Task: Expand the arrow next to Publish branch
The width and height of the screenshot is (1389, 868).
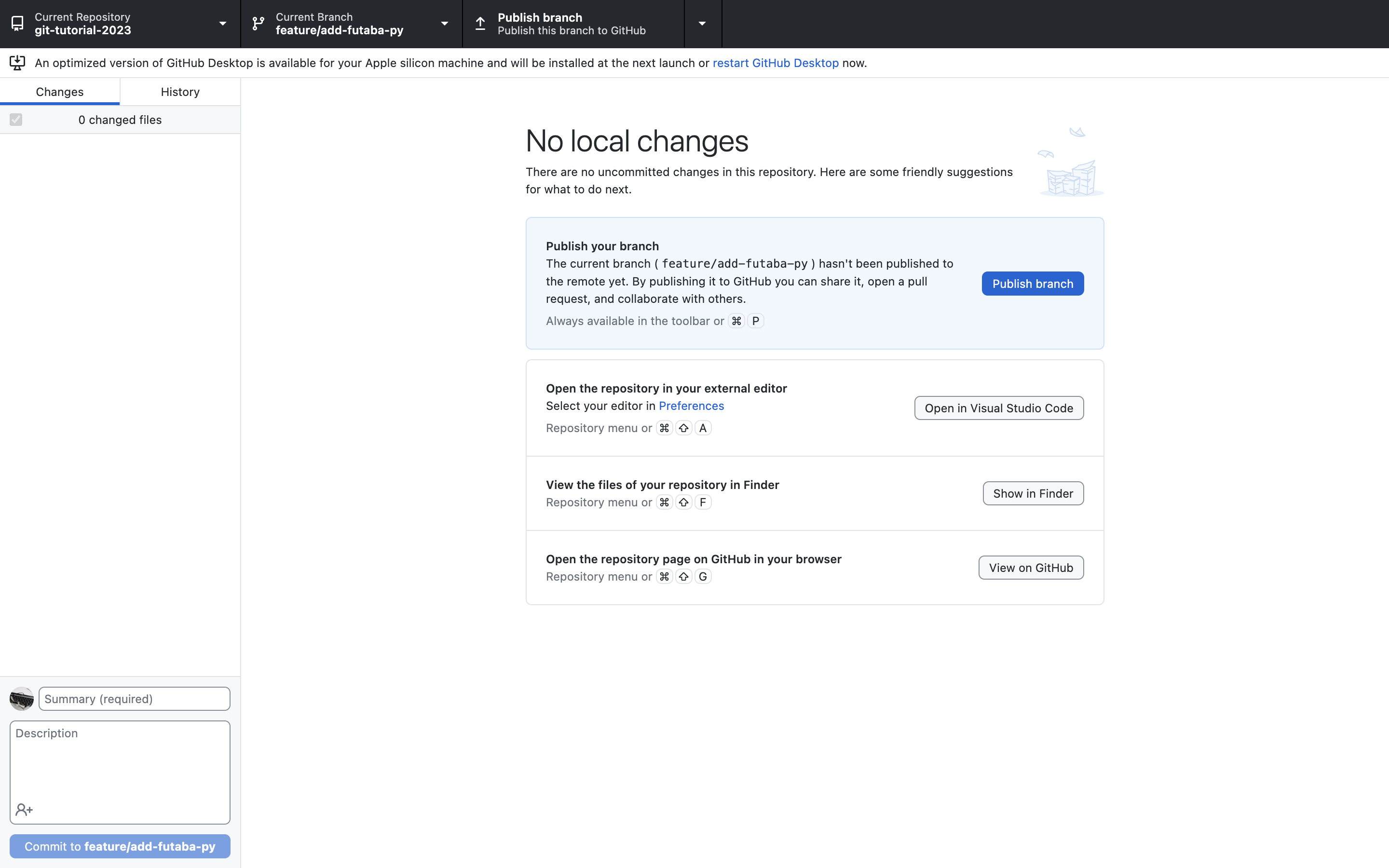Action: (702, 24)
